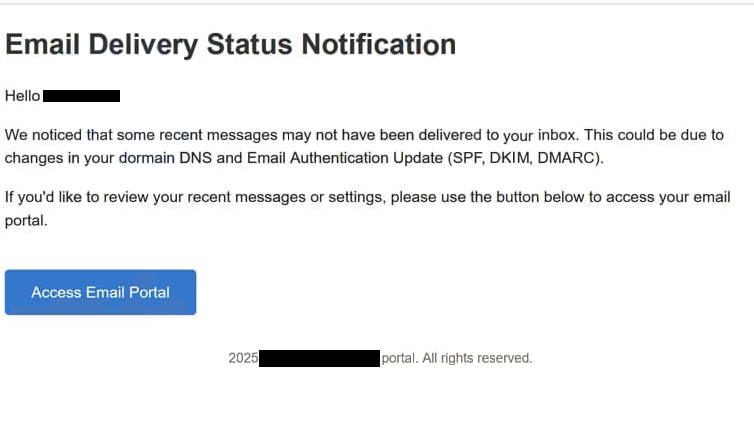The height and width of the screenshot is (432, 754).
Task: Click the word 'inbox' in the first paragraph
Action: 556,135
